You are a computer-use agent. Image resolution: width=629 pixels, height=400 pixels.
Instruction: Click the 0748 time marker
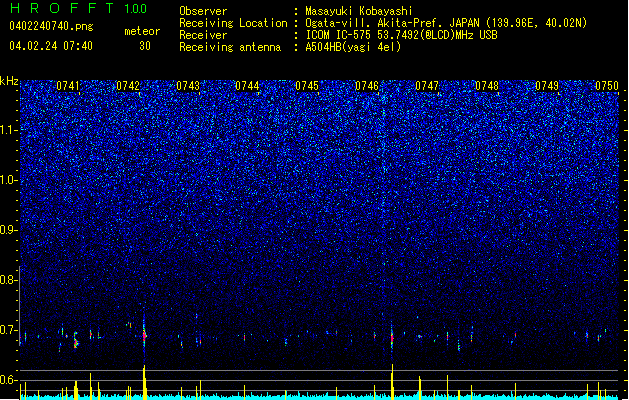click(487, 86)
